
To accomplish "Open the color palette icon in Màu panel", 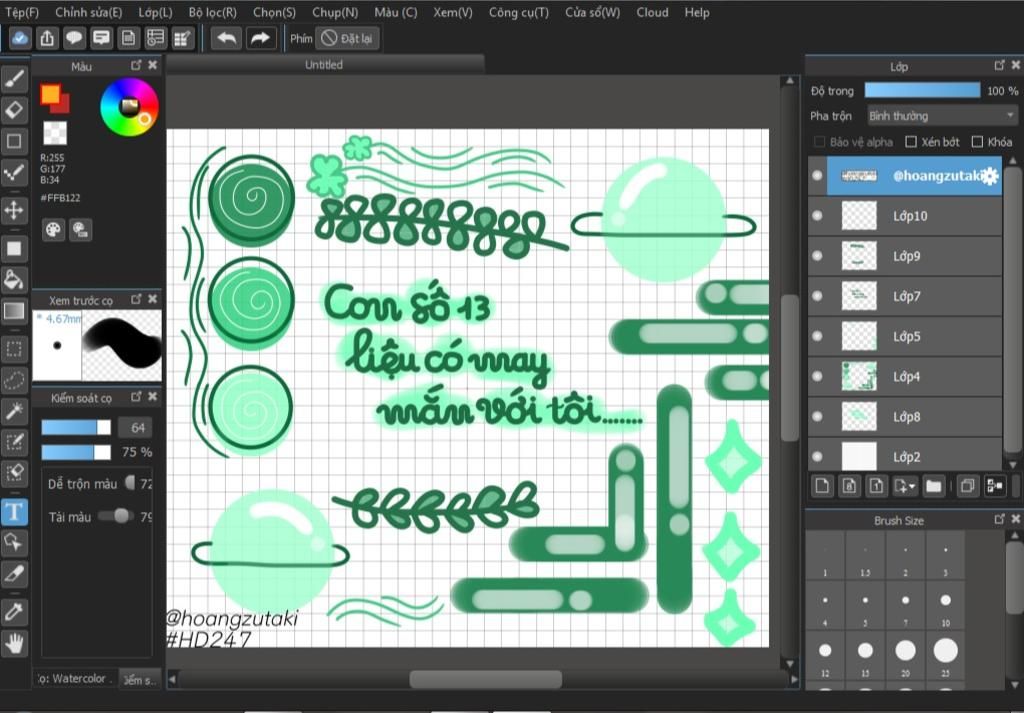I will 54,230.
